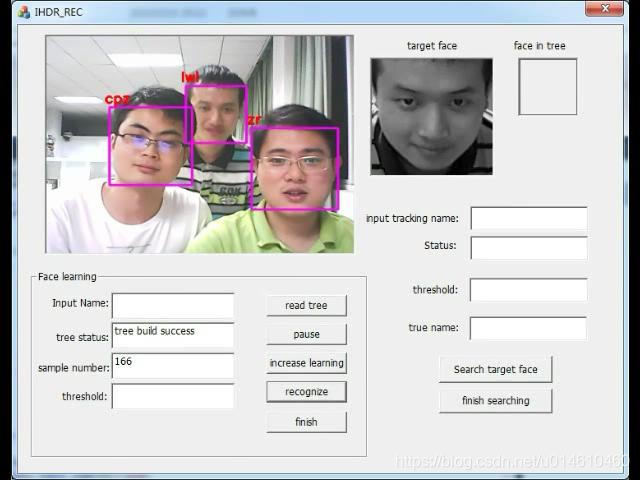Click the 'tree status:' label
Screen dimensions: 640x480
click(82, 338)
